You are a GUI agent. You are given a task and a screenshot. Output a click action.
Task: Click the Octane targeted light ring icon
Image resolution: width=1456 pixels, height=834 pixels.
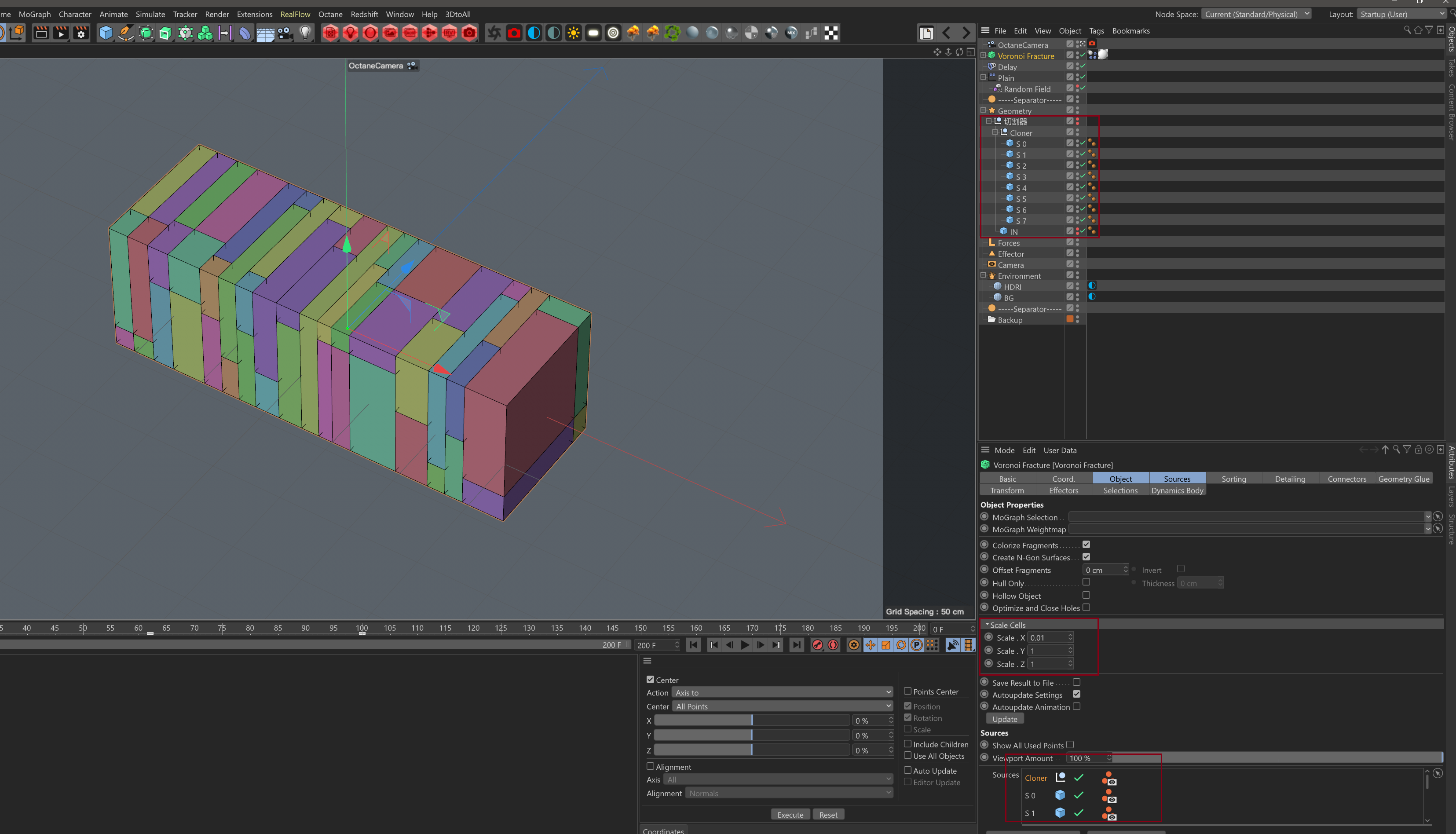(x=613, y=33)
